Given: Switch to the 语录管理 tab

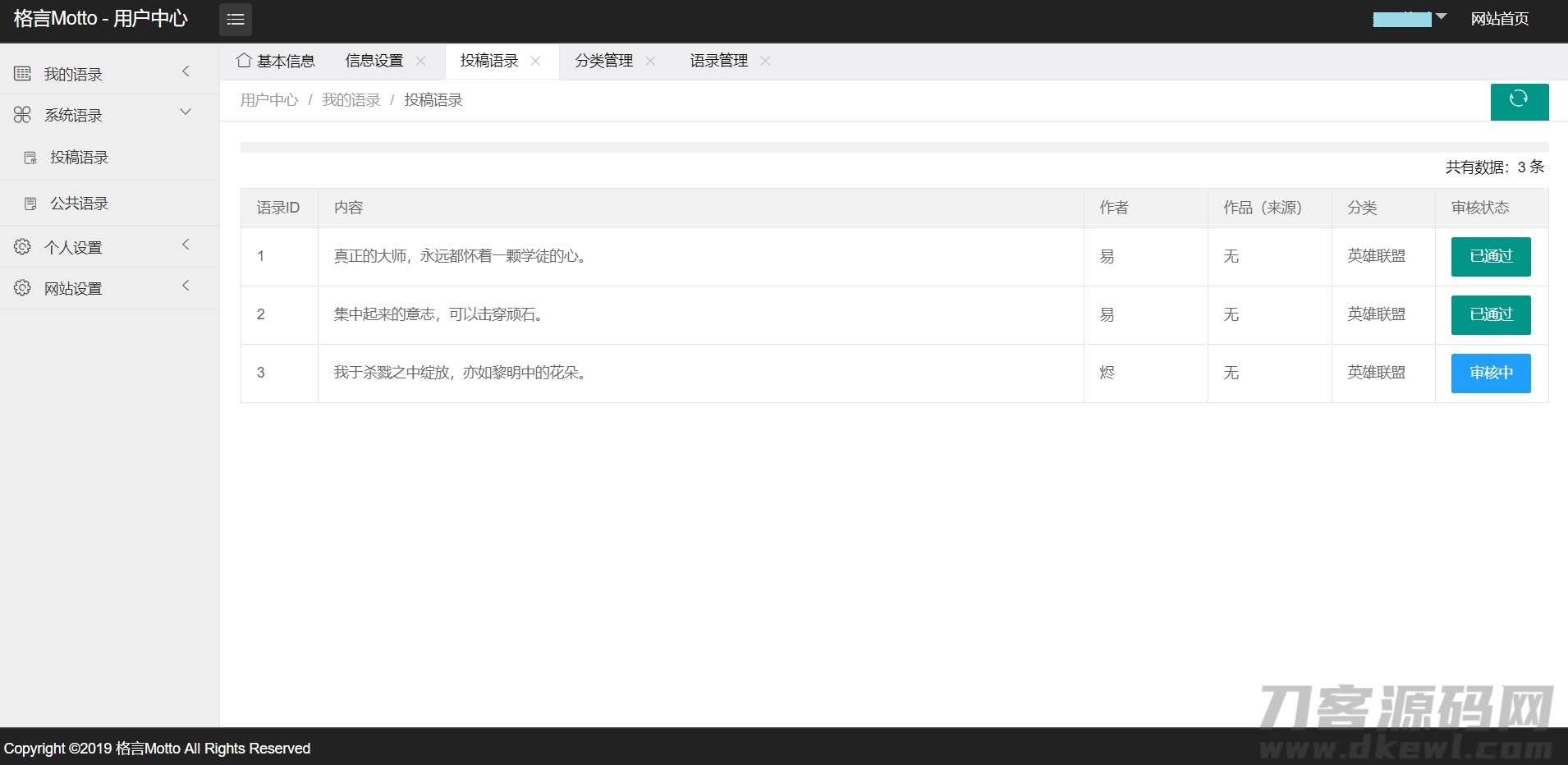Looking at the screenshot, I should click(718, 61).
